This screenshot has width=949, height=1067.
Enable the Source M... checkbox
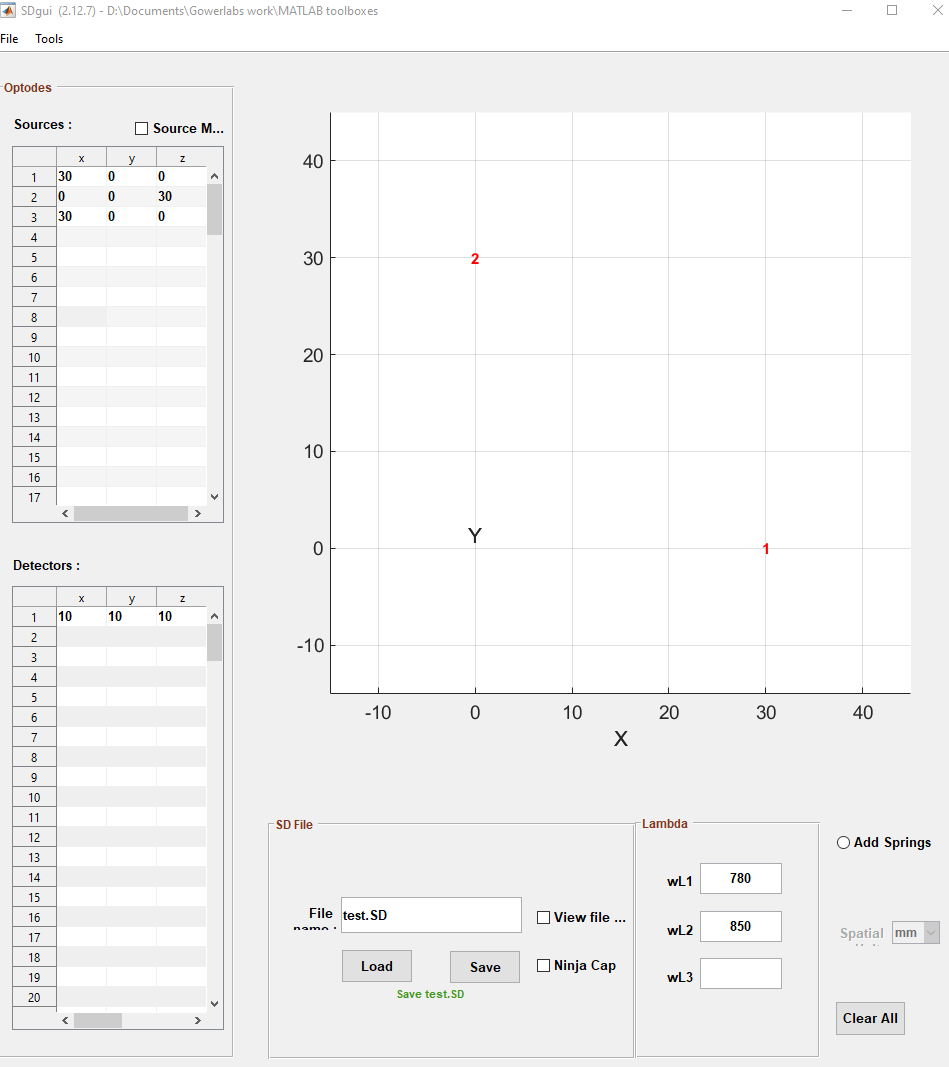tap(141, 129)
